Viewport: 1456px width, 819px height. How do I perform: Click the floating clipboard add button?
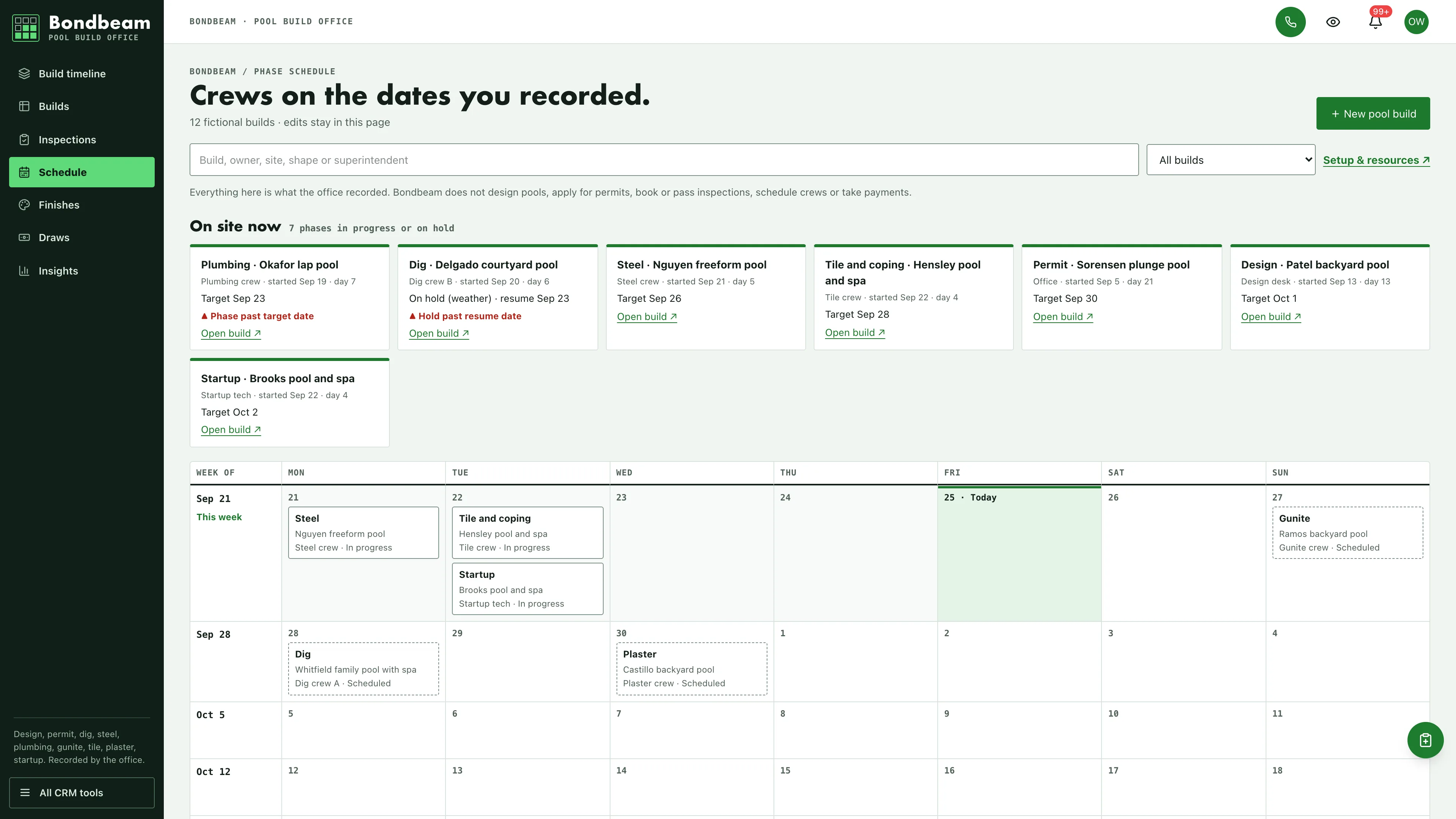tap(1425, 740)
